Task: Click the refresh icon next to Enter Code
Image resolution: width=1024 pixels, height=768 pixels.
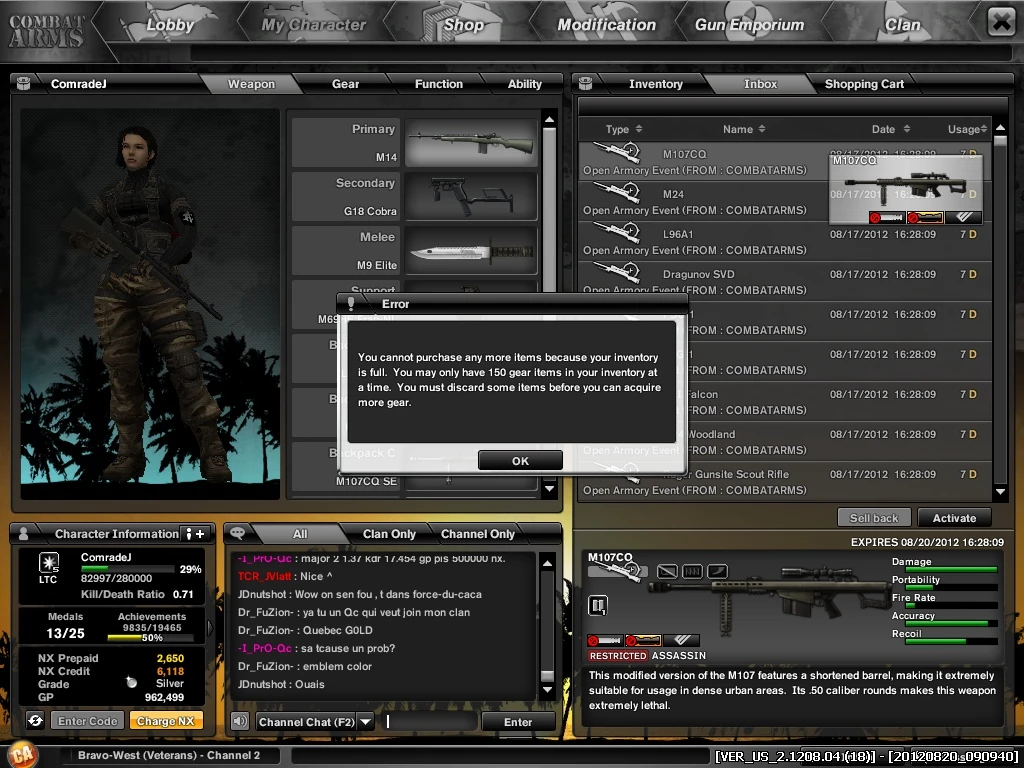Action: tap(36, 720)
